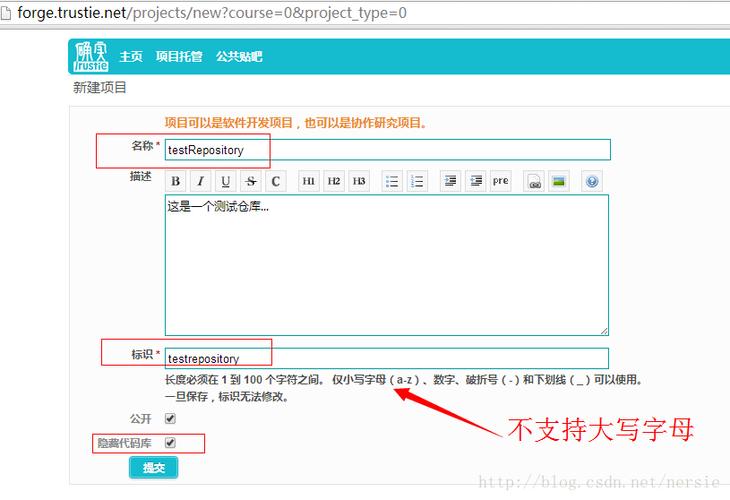Click the Trustie logo
730x500 pixels.
pos(91,57)
